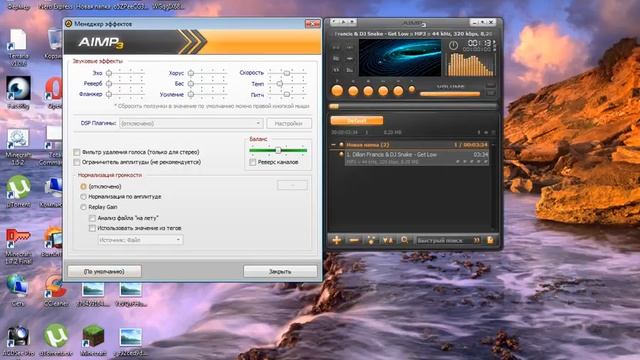The width and height of the screenshot is (640, 360).
Task: Click the Закрыть button
Action: click(x=280, y=271)
